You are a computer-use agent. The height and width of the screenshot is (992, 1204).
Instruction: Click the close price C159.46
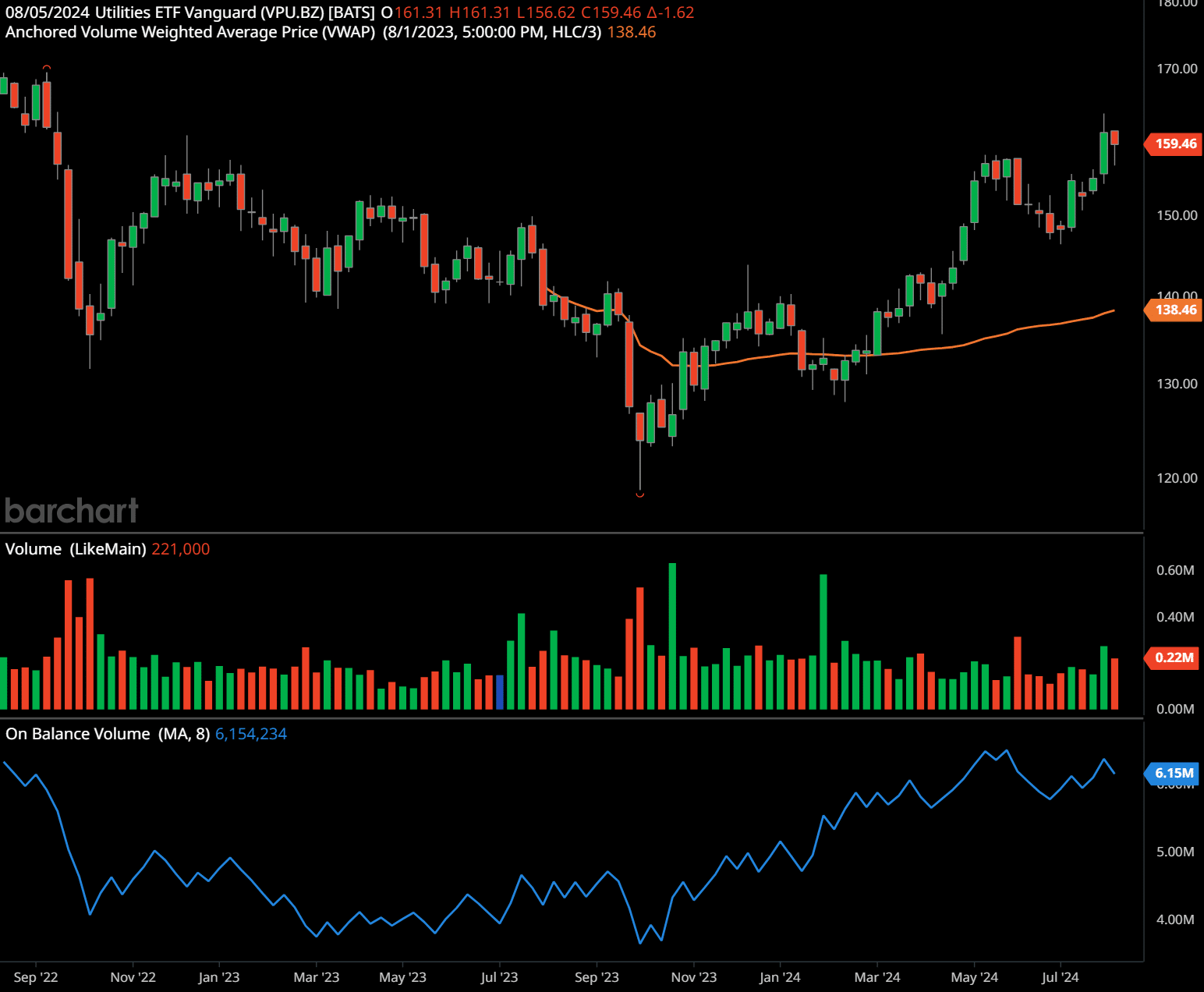point(611,12)
